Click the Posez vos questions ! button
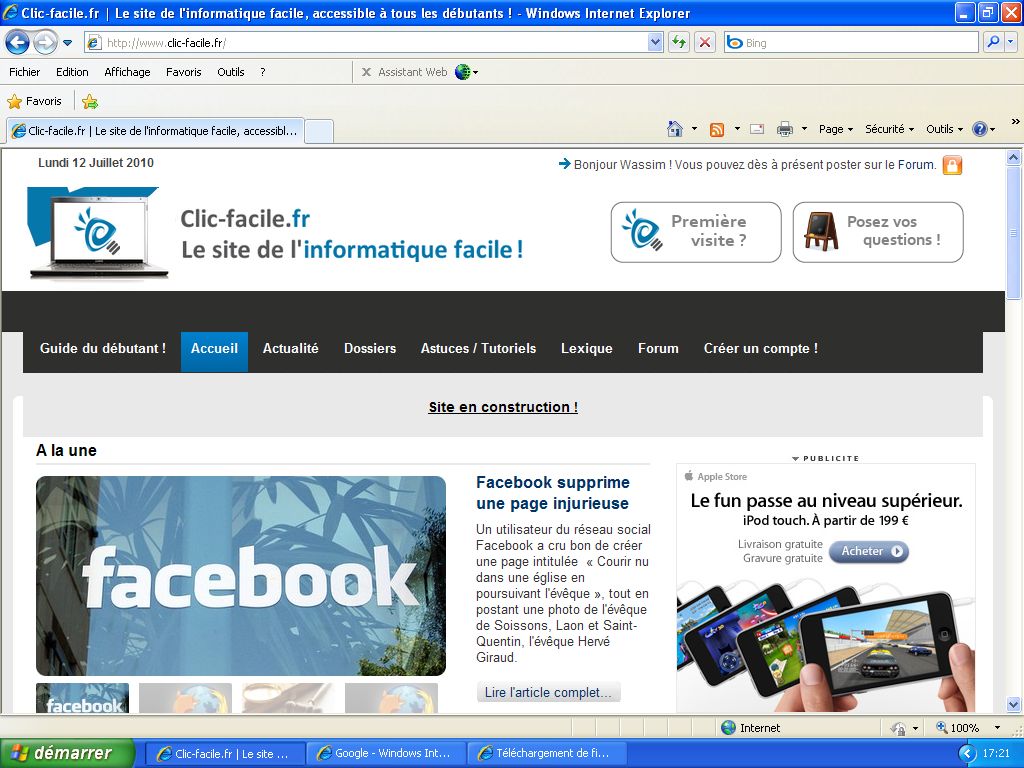Image resolution: width=1024 pixels, height=768 pixels. pyautogui.click(x=878, y=232)
